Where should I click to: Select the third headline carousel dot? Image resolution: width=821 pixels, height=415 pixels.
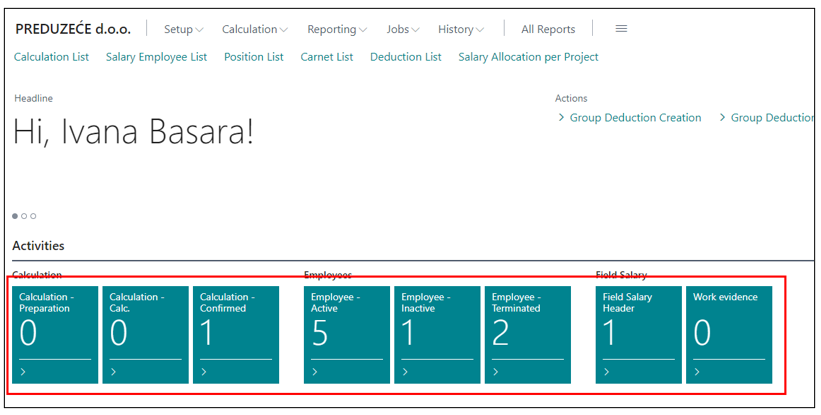coord(33,216)
